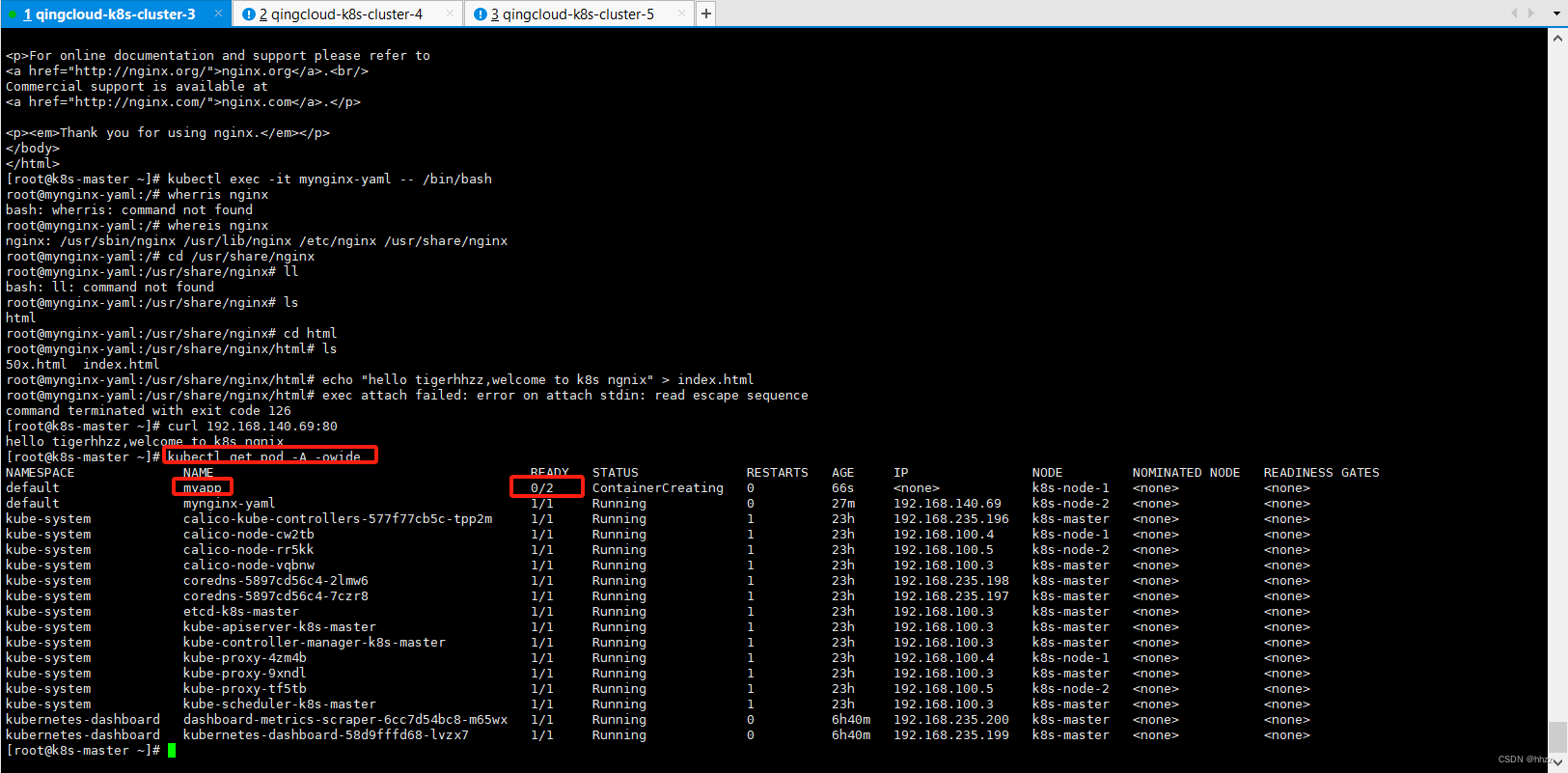The image size is (1568, 773).
Task: Click the READINESS GATES column header
Action: pyautogui.click(x=1322, y=472)
